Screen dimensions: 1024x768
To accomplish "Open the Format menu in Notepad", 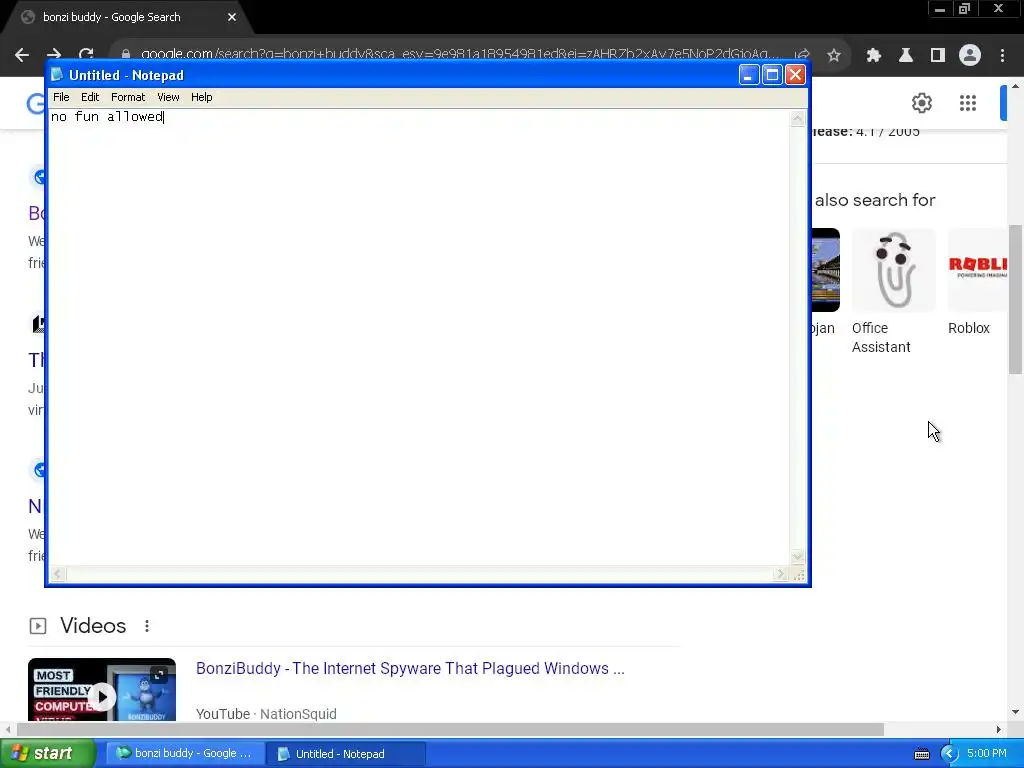I will pyautogui.click(x=128, y=97).
